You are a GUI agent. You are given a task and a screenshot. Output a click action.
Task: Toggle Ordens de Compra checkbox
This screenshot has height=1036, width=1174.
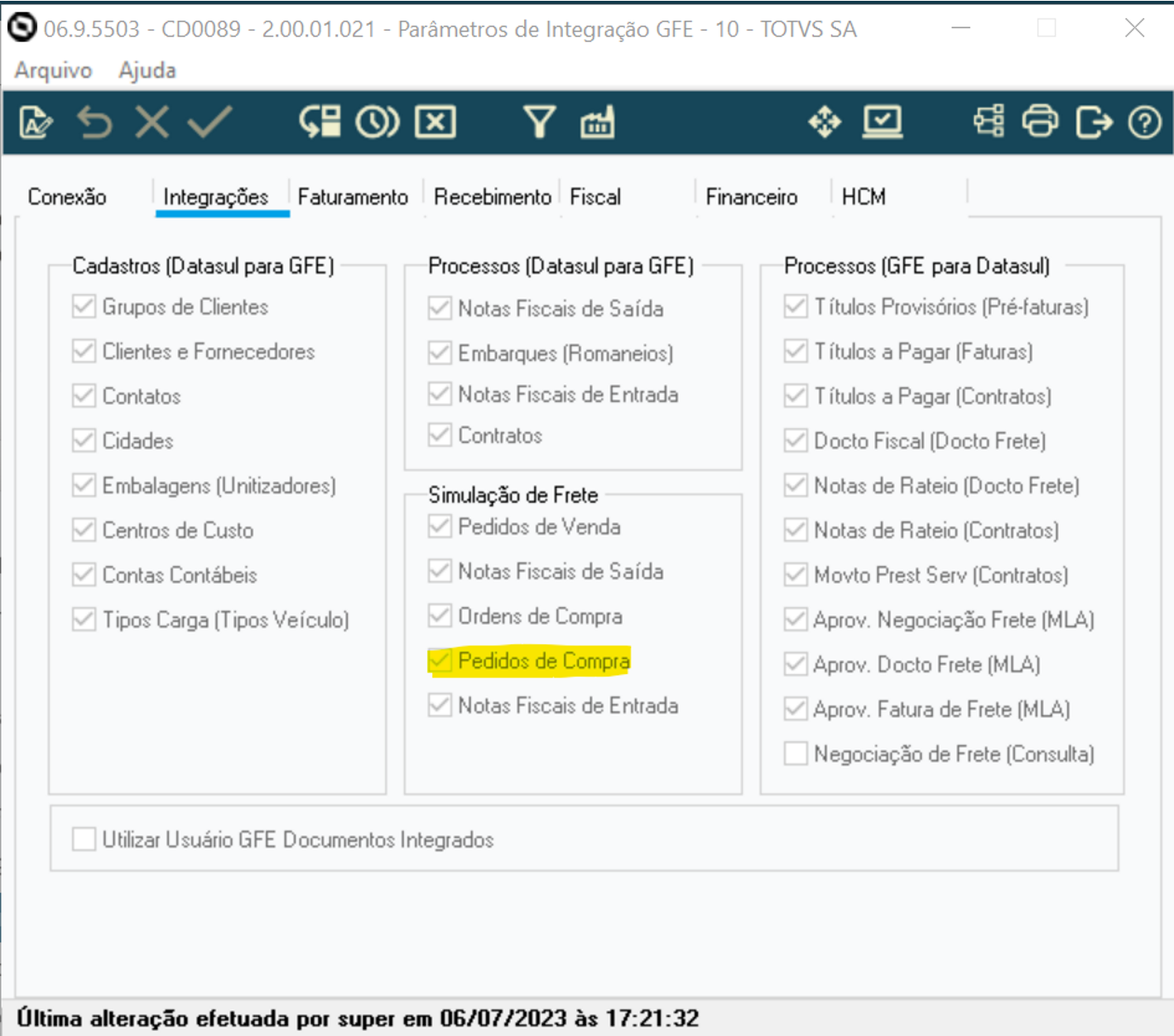coord(440,616)
